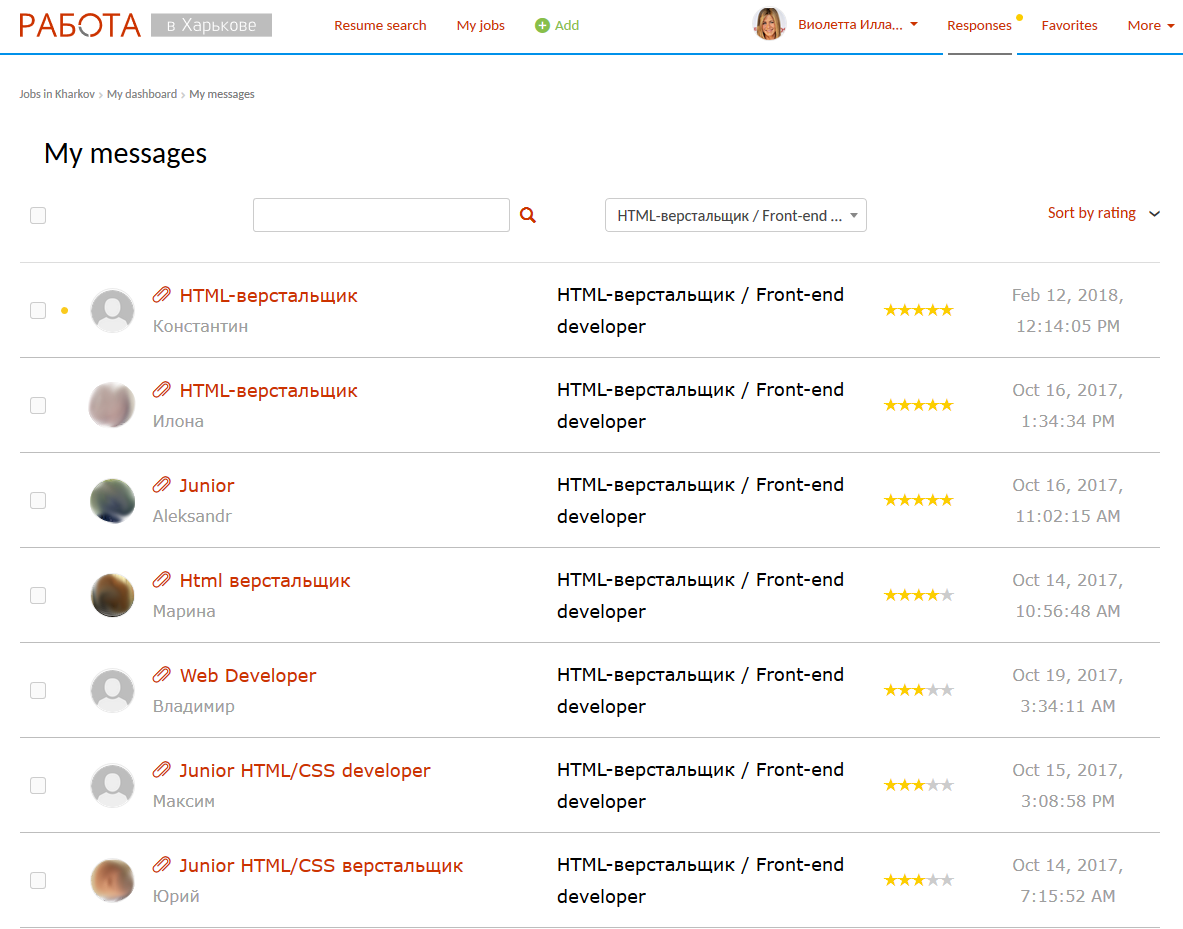Set Владимир's rating using the stars
Viewport: 1183px width, 929px height.
point(918,690)
